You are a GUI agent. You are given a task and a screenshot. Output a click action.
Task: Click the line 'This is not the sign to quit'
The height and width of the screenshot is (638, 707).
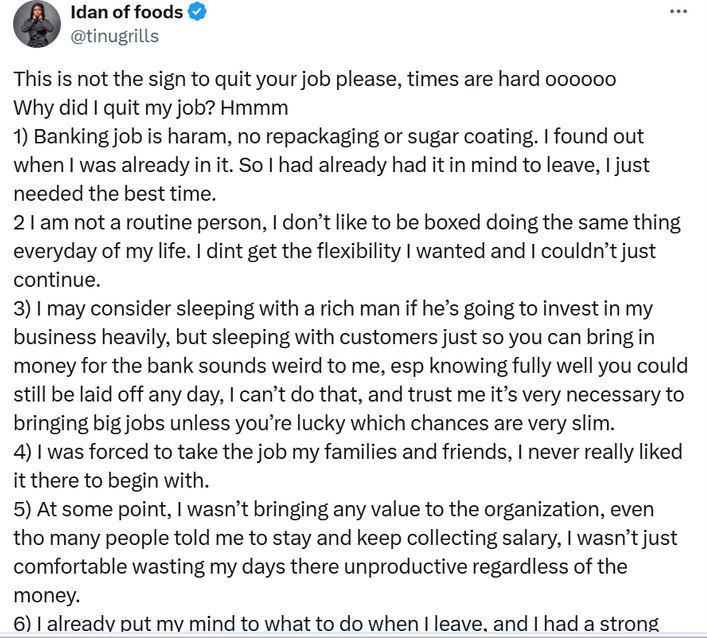pos(315,79)
